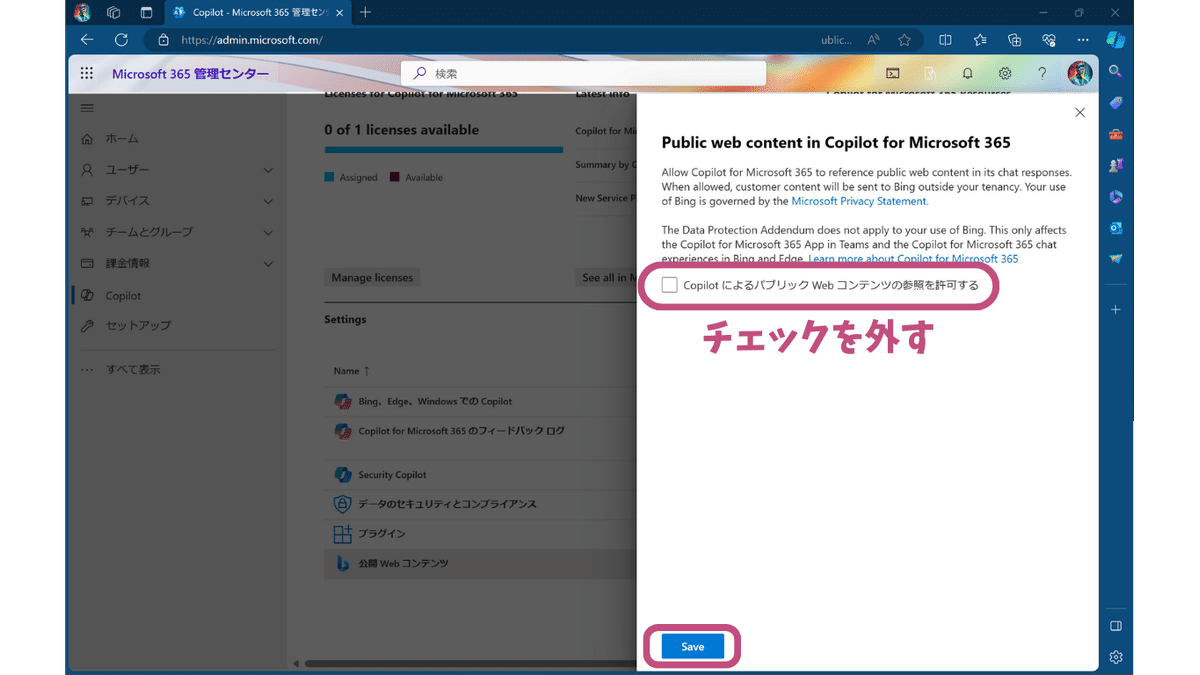Image resolution: width=1200 pixels, height=675 pixels.
Task: Expand the 課金情報 navigation section
Action: 267,264
